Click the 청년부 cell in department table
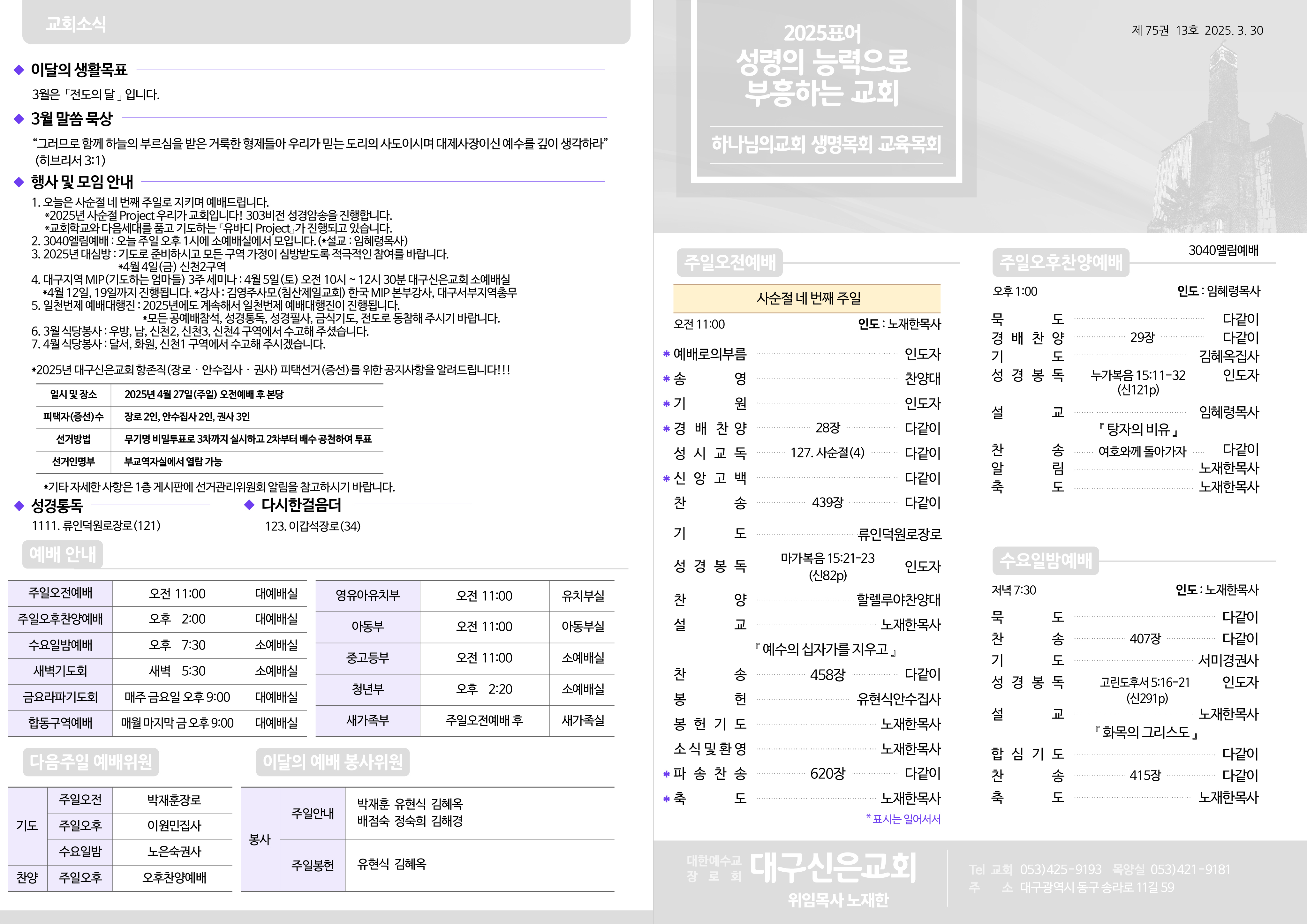 tap(367, 689)
